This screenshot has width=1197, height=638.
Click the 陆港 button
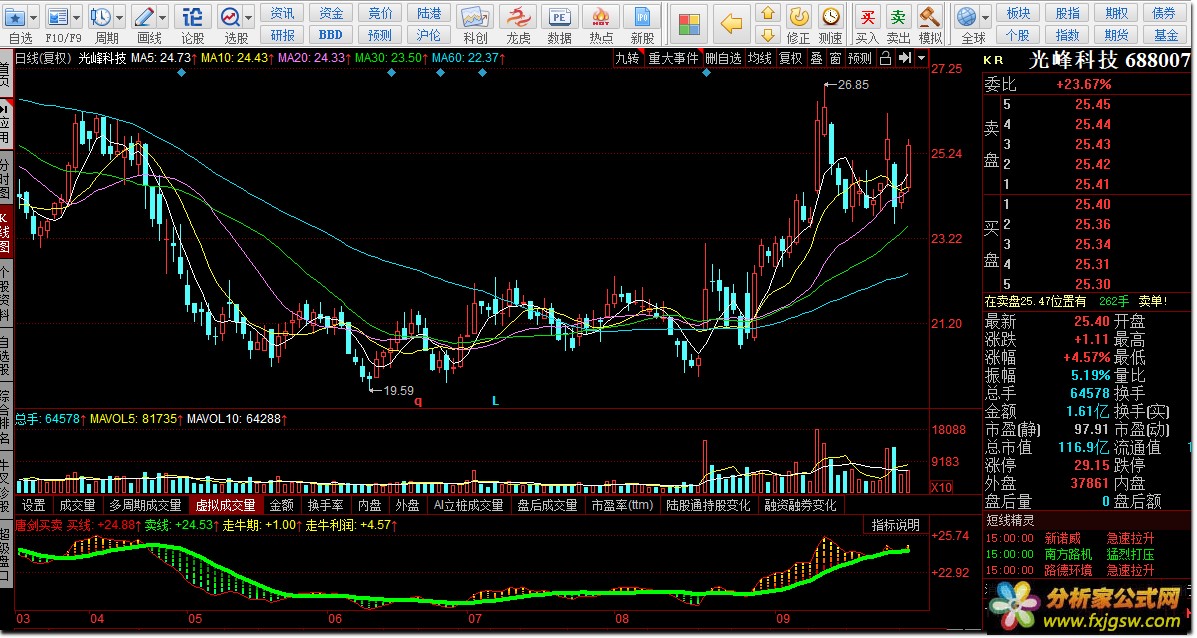click(429, 13)
